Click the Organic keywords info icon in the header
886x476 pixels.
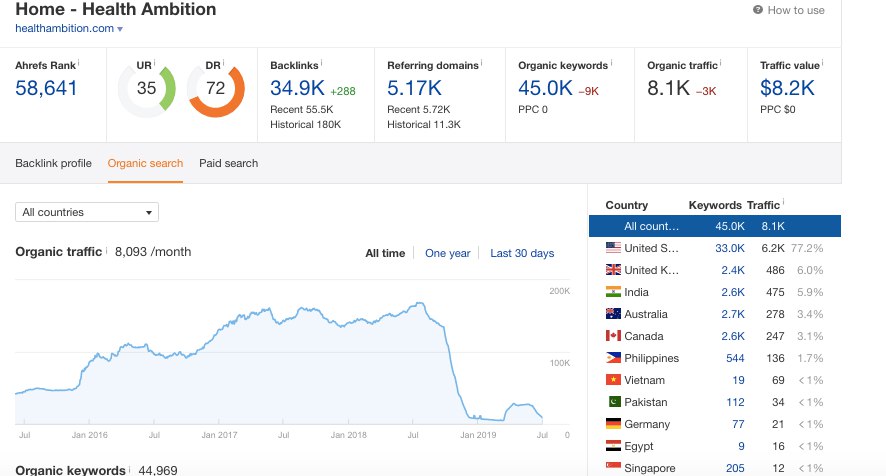click(x=611, y=62)
